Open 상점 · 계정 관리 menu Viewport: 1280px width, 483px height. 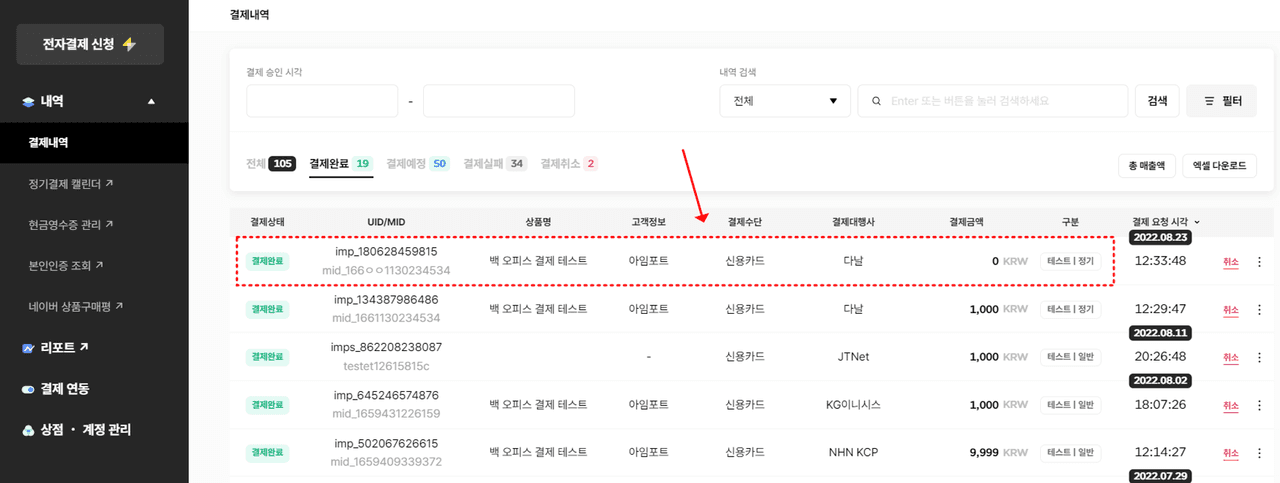(85, 430)
